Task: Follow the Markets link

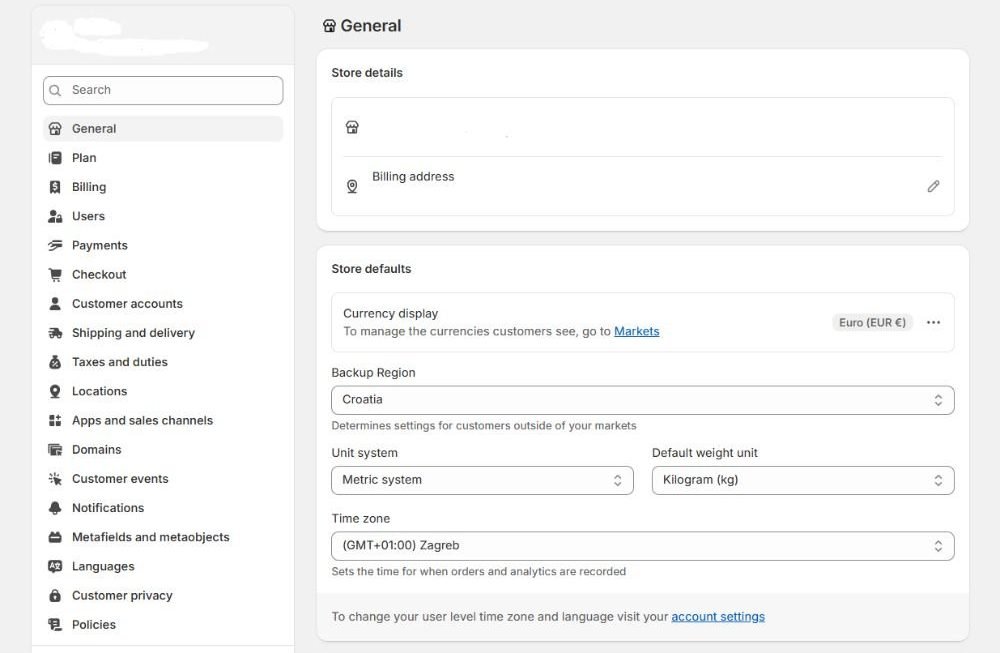Action: (636, 332)
